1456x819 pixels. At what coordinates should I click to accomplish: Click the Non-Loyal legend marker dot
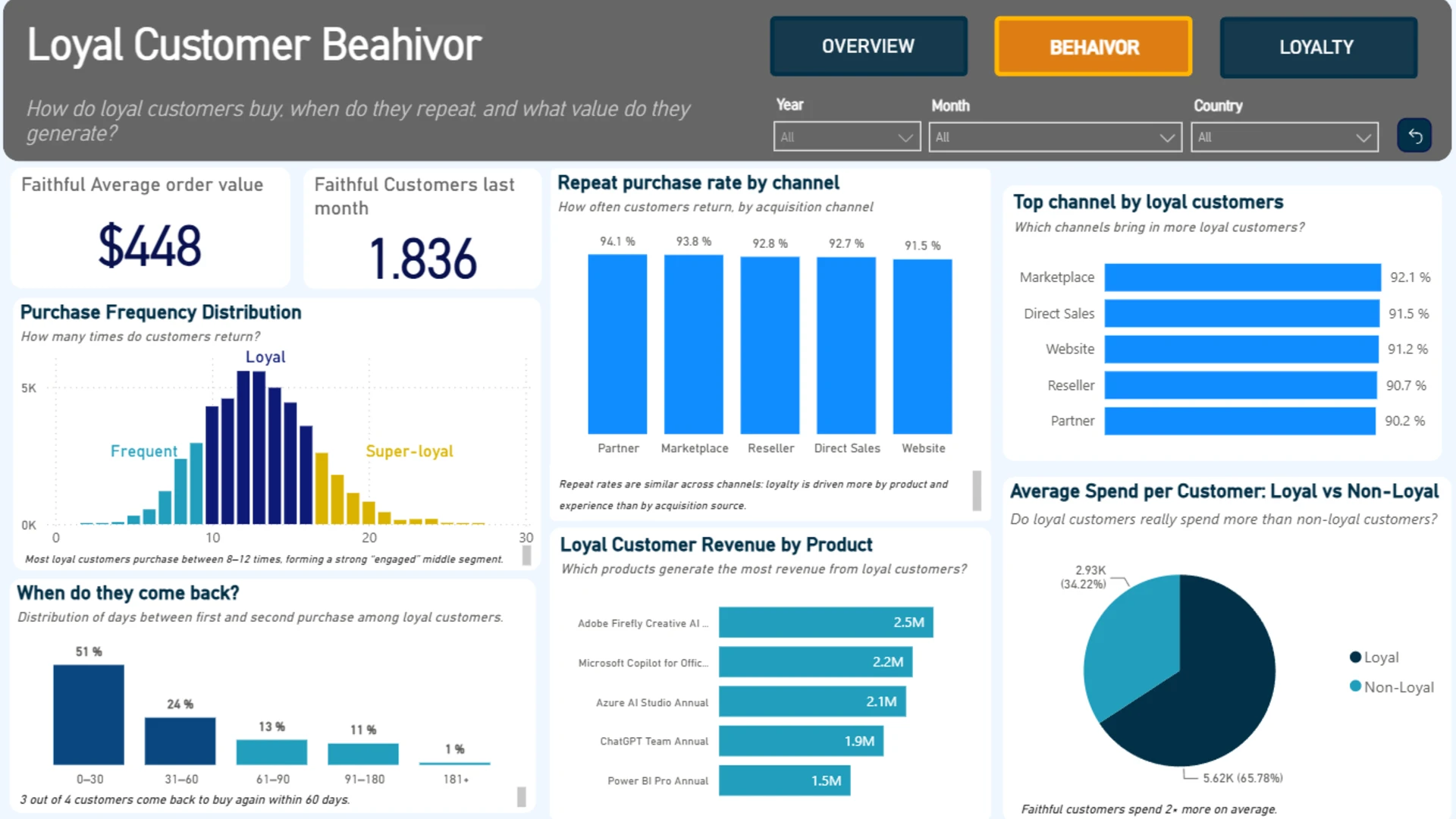(x=1355, y=686)
